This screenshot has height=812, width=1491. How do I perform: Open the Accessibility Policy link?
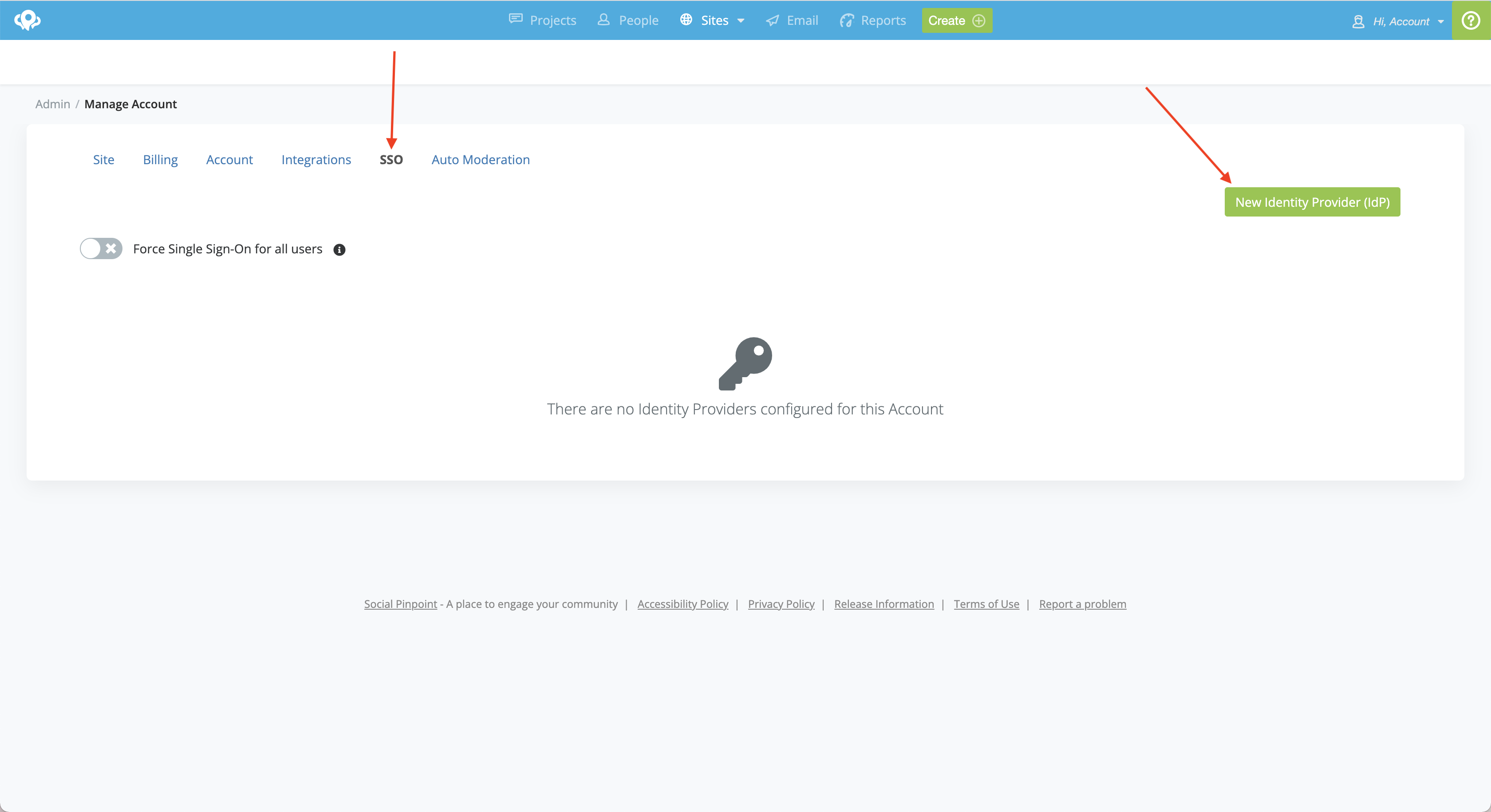tap(683, 604)
